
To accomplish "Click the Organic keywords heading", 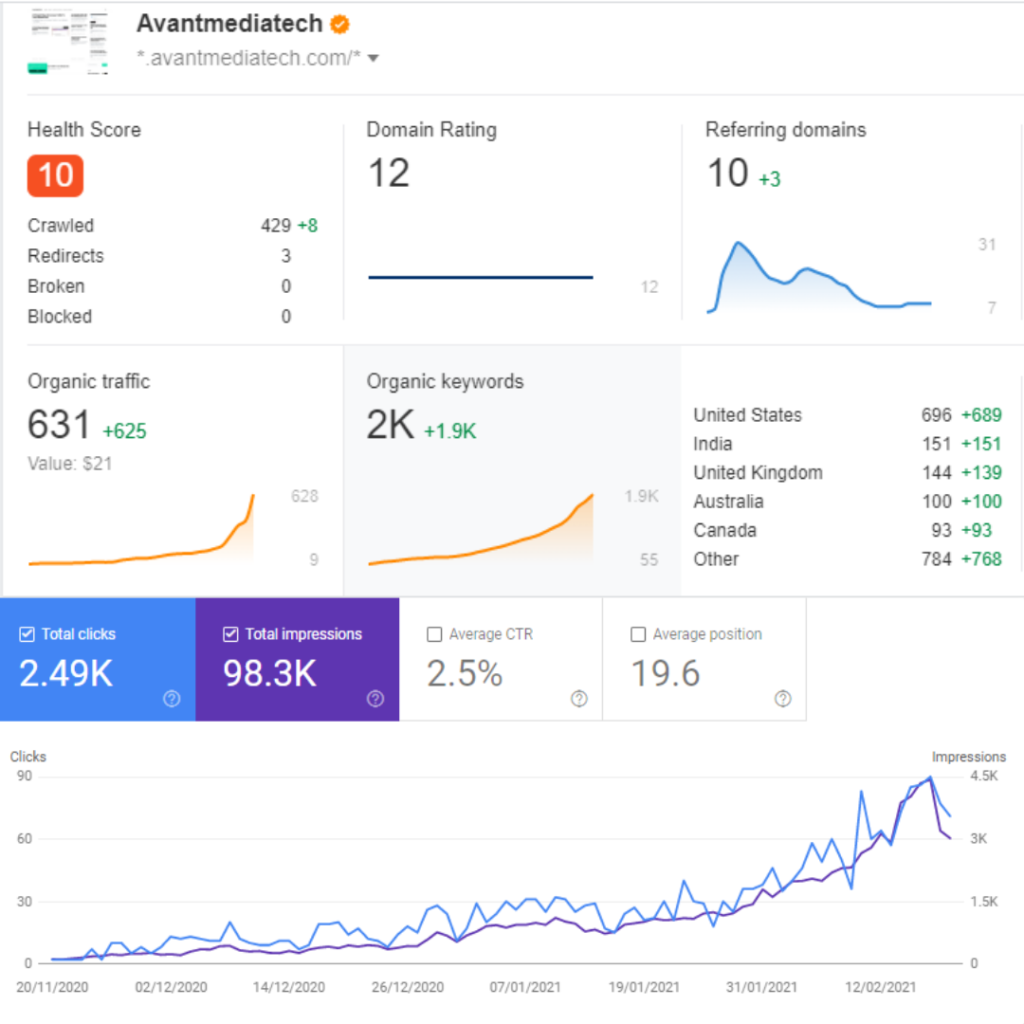I will pyautogui.click(x=445, y=381).
